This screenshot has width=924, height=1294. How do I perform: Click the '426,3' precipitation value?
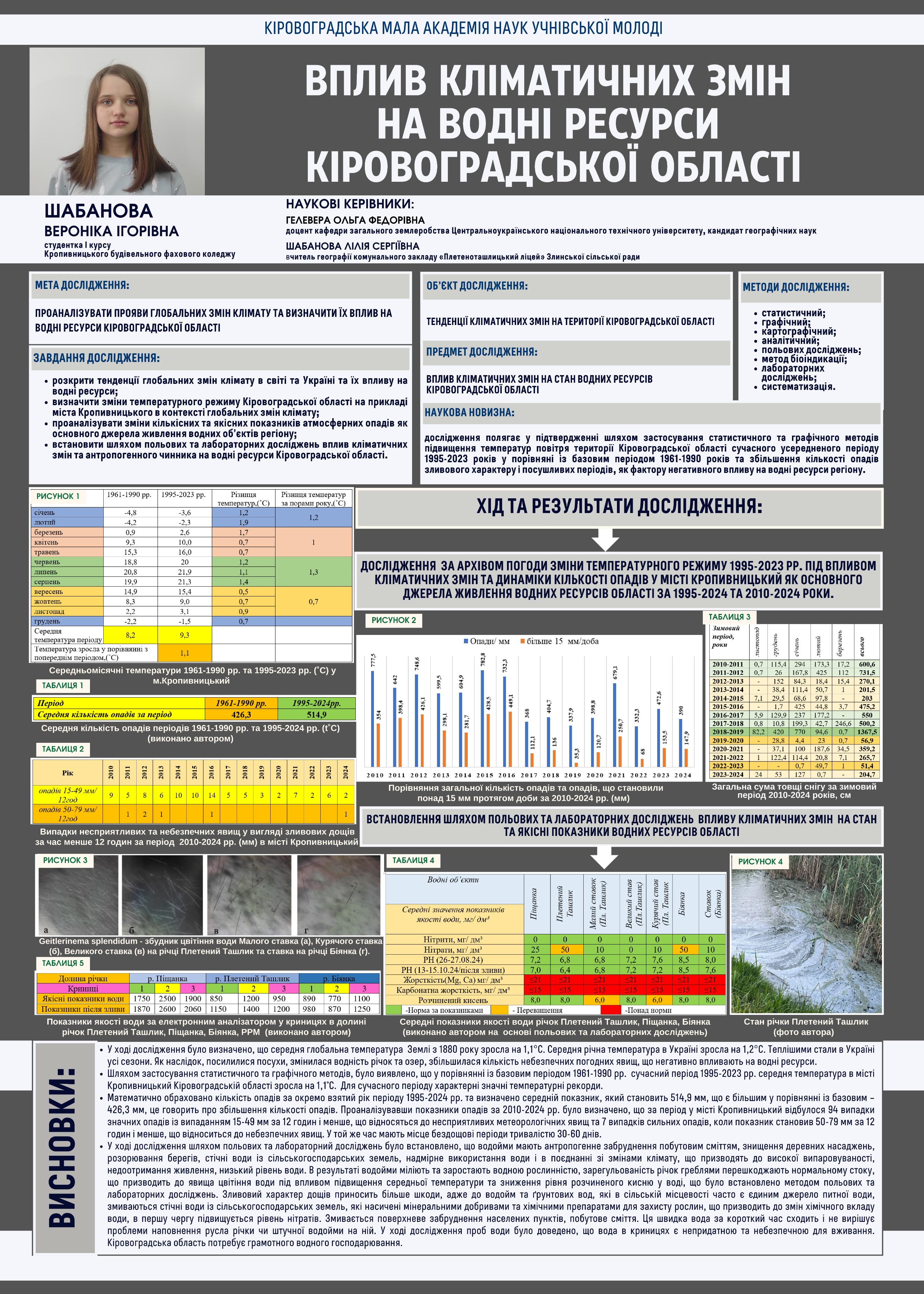pyautogui.click(x=241, y=714)
